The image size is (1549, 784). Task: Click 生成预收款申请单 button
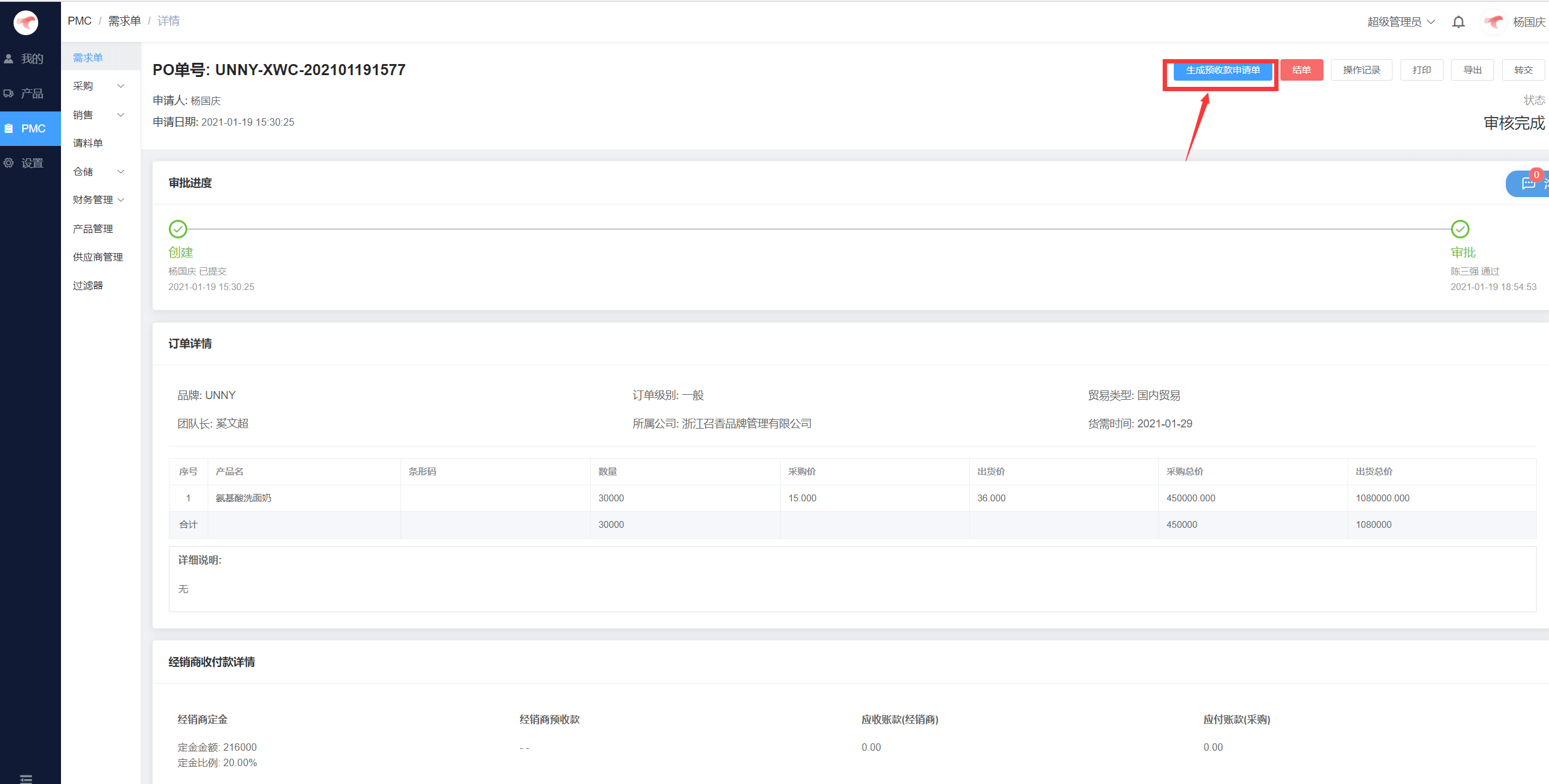click(1222, 70)
